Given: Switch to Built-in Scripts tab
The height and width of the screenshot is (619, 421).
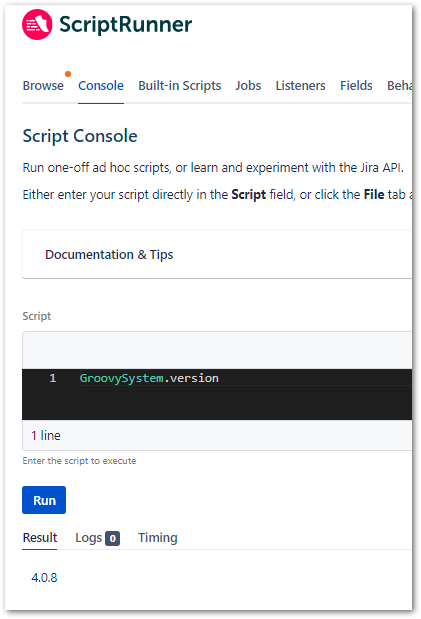Looking at the screenshot, I should click(x=179, y=86).
